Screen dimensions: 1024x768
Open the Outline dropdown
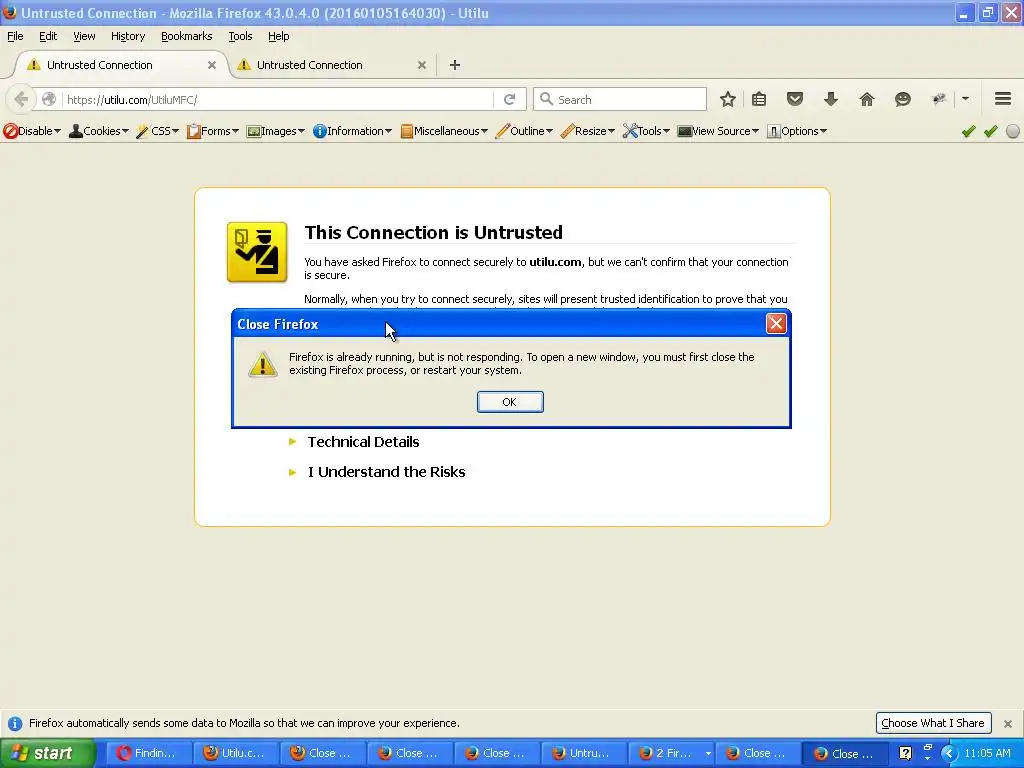[x=524, y=131]
